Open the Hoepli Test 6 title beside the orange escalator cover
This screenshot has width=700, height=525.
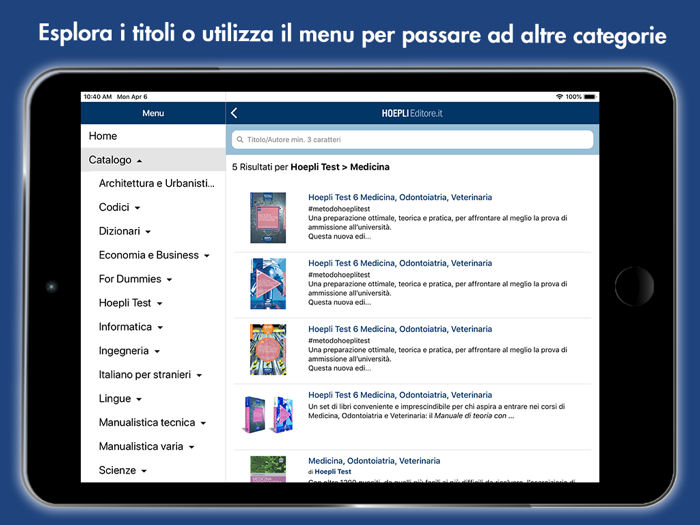coord(400,329)
